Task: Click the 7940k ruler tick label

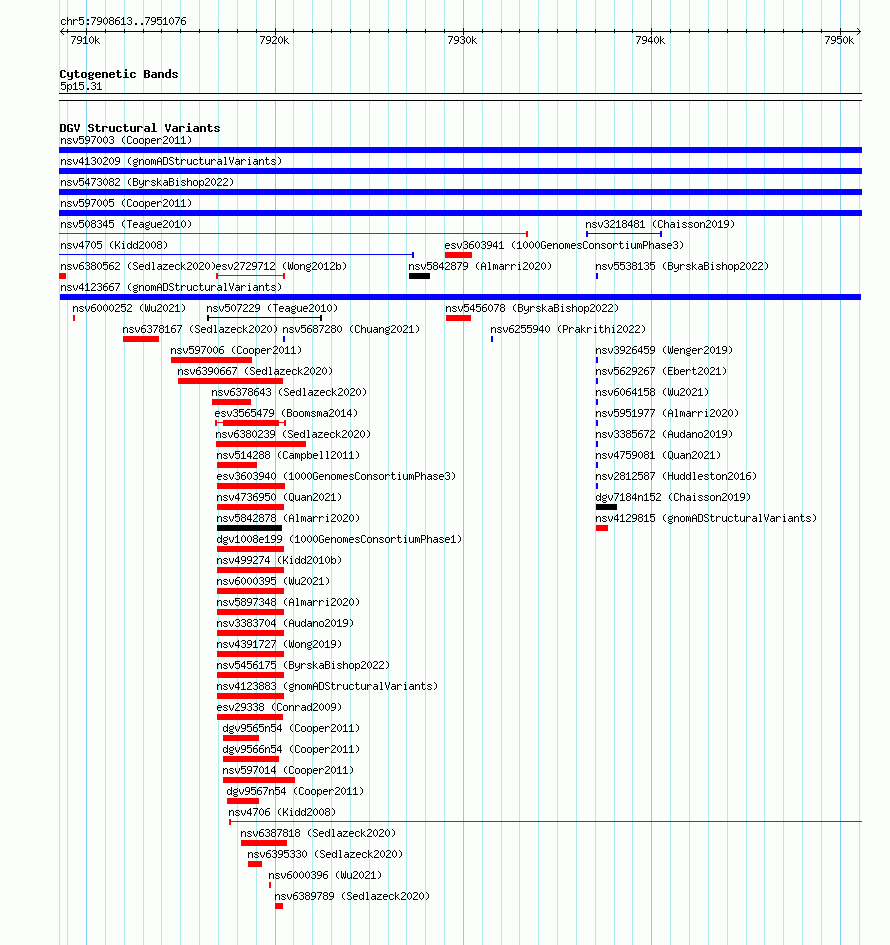Action: point(650,40)
